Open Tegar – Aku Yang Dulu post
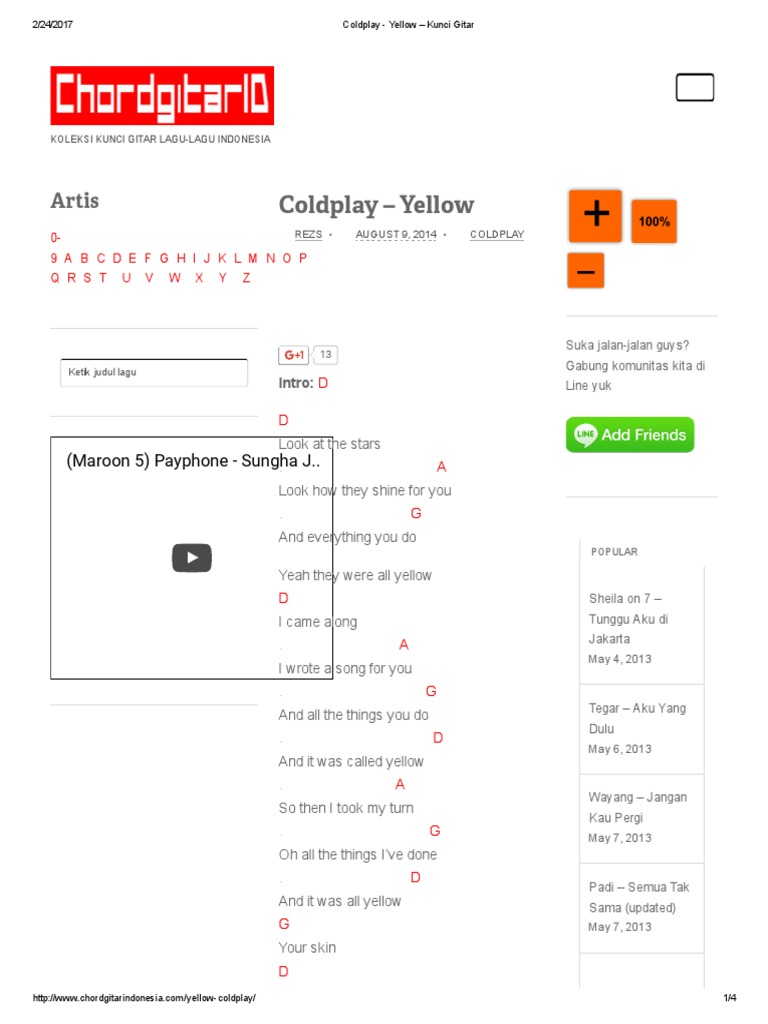Viewport: 768px width, 1024px height. pos(637,718)
